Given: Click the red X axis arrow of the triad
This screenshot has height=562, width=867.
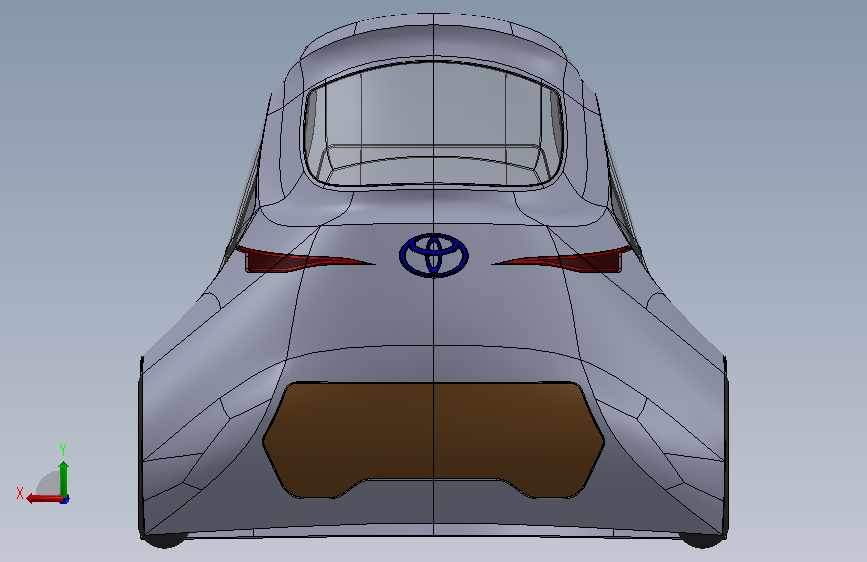Looking at the screenshot, I should [45, 499].
